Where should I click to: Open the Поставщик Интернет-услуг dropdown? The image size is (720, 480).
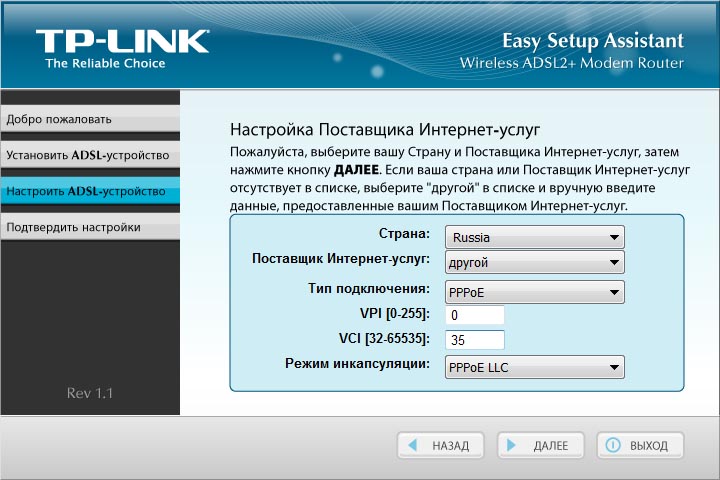534,262
